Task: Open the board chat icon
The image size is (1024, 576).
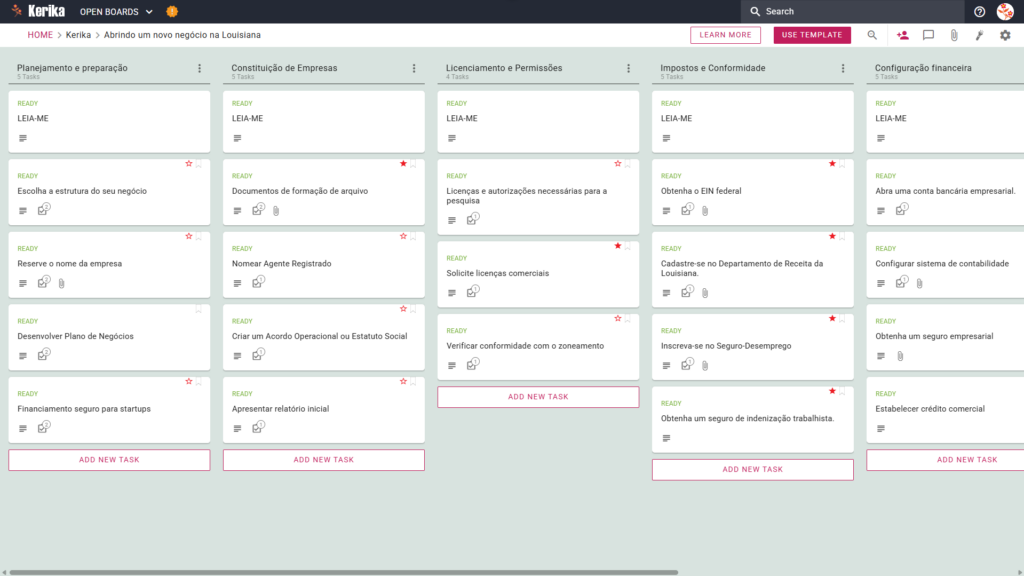Action: click(928, 35)
